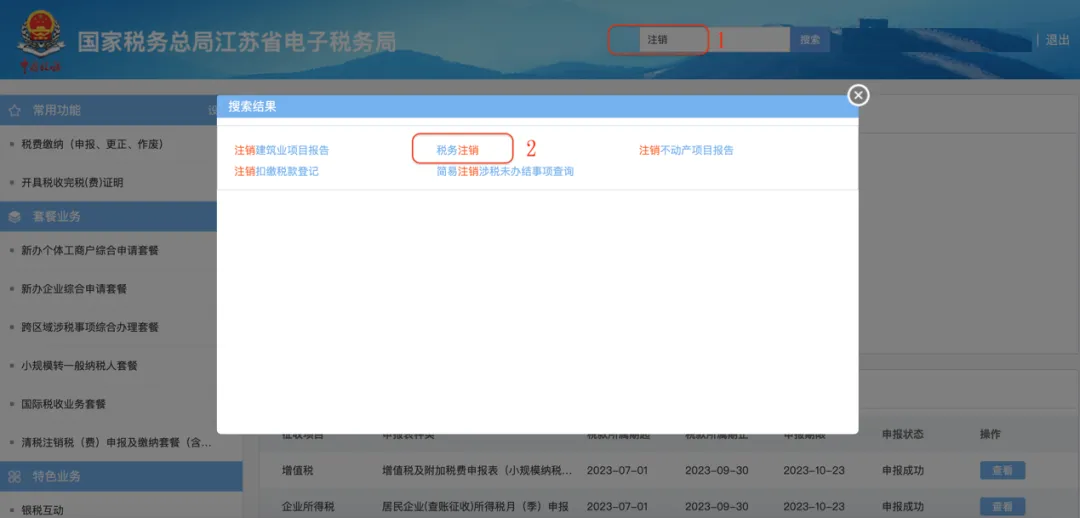The height and width of the screenshot is (518, 1080).
Task: Open the 税务注销 search result
Action: pyautogui.click(x=457, y=150)
